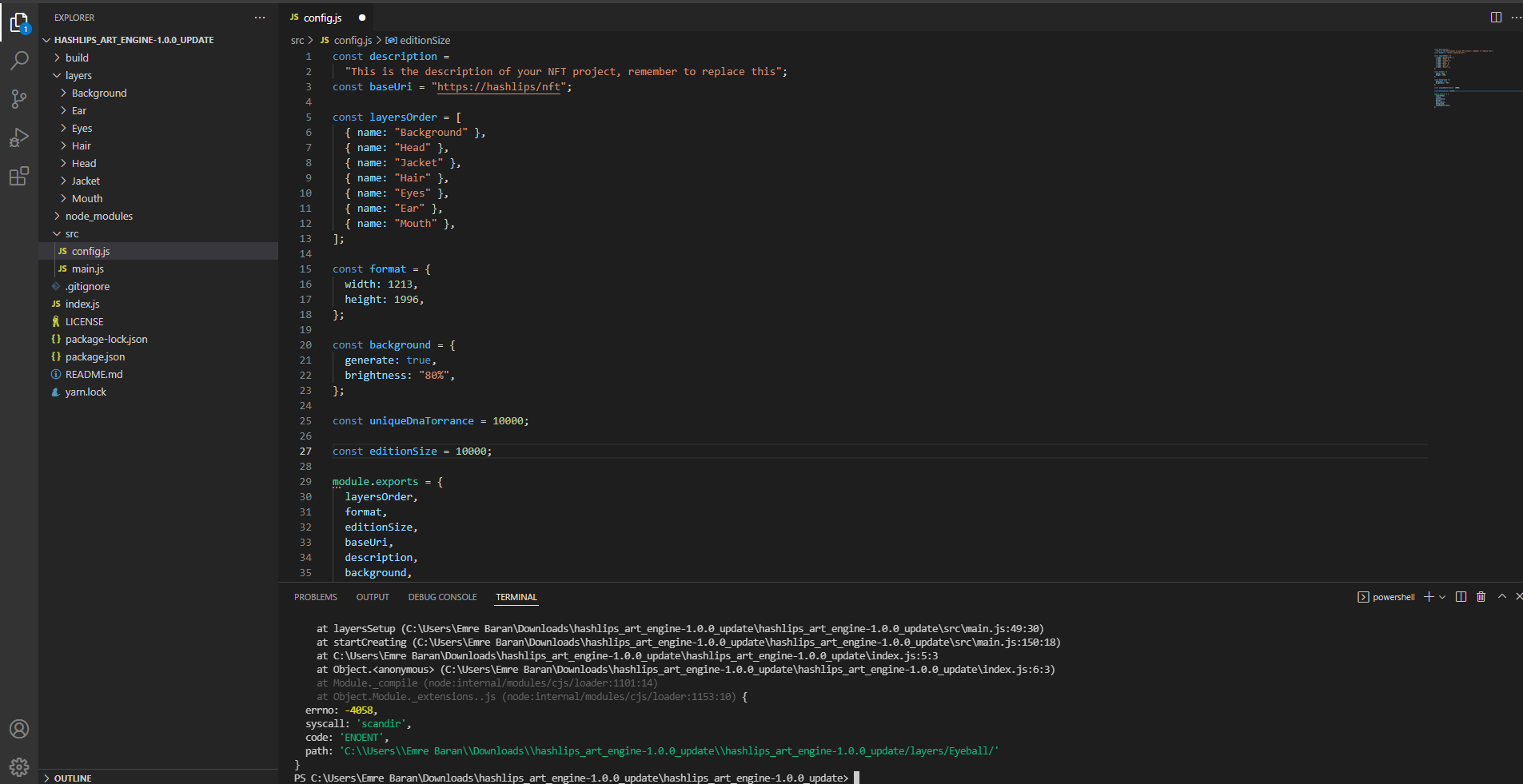Split the editor to the right
The height and width of the screenshot is (784, 1523).
[1496, 18]
